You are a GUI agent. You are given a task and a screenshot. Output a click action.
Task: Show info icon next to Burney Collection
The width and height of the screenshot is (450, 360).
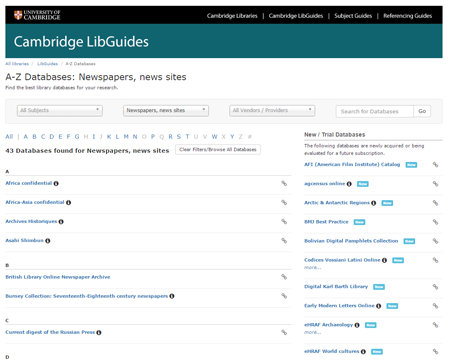click(172, 296)
